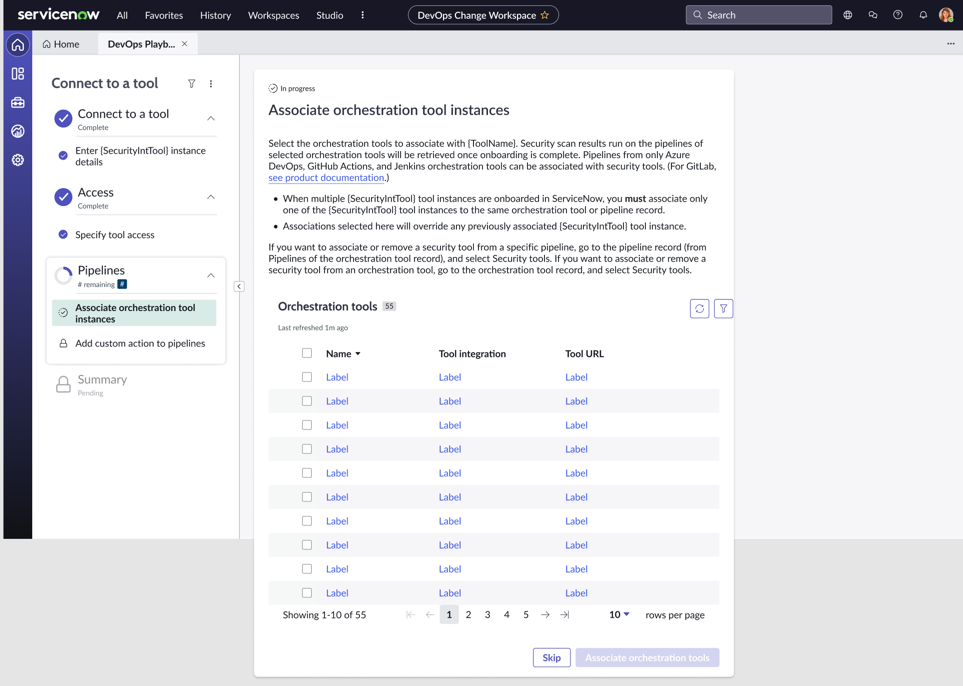963x686 pixels.
Task: Go to page 4
Action: 507,615
